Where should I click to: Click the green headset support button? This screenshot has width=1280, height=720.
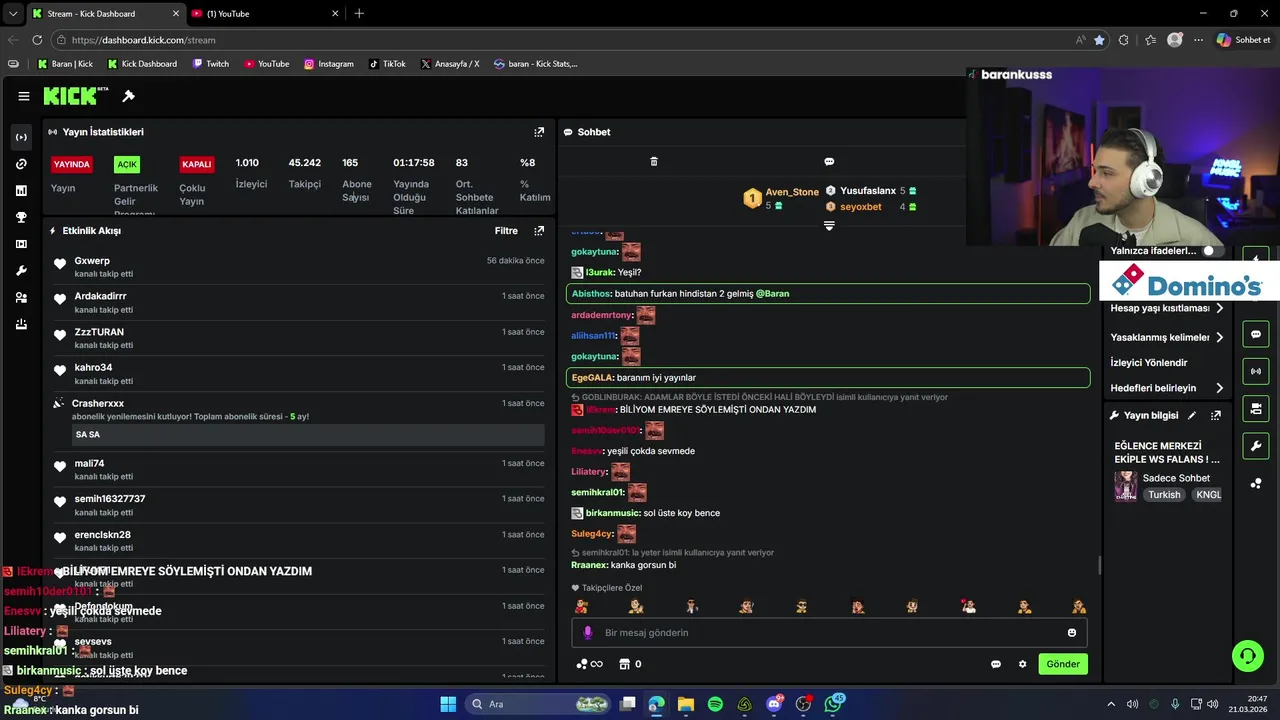[1248, 656]
